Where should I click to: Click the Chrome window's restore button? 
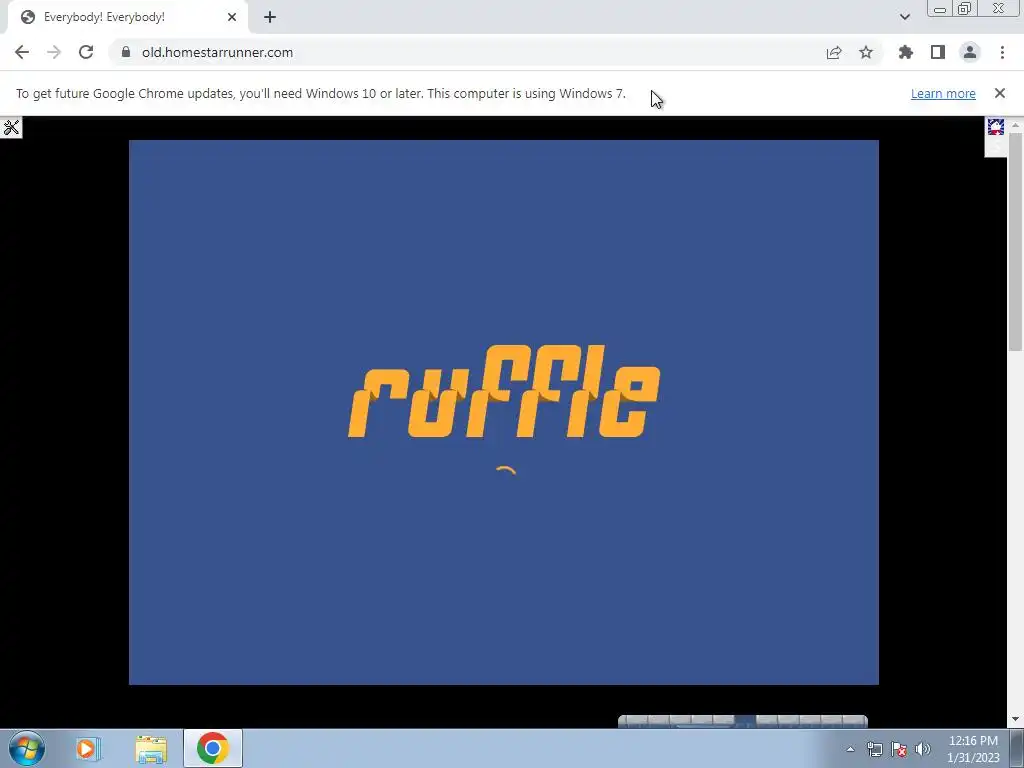click(964, 9)
